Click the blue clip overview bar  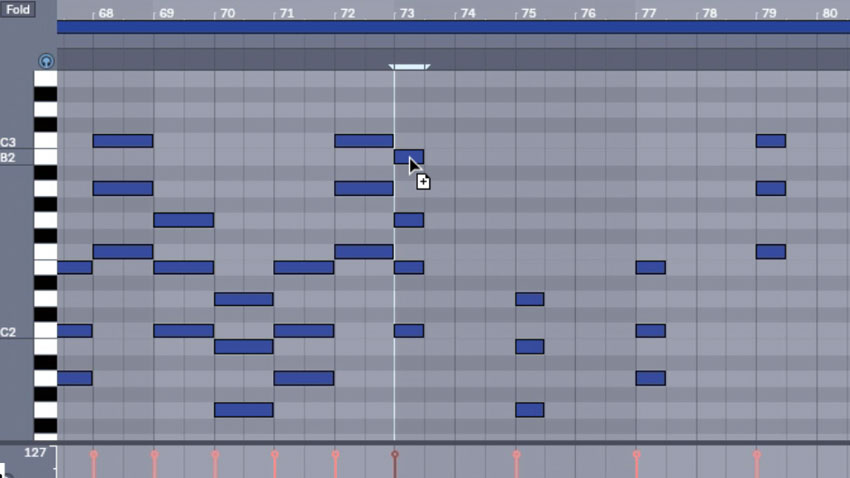[x=453, y=27]
